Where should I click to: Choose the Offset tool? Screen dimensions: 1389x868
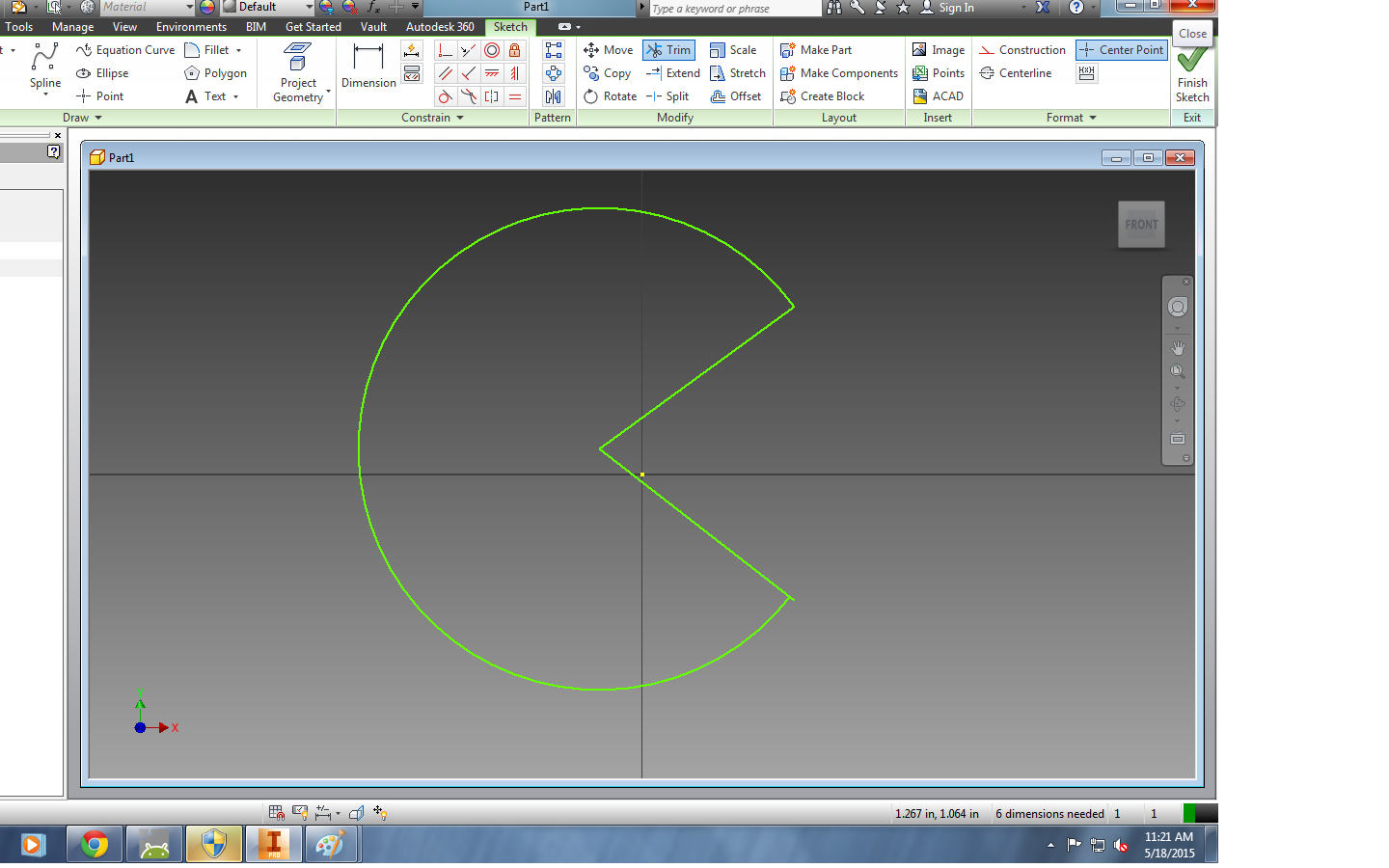[736, 96]
